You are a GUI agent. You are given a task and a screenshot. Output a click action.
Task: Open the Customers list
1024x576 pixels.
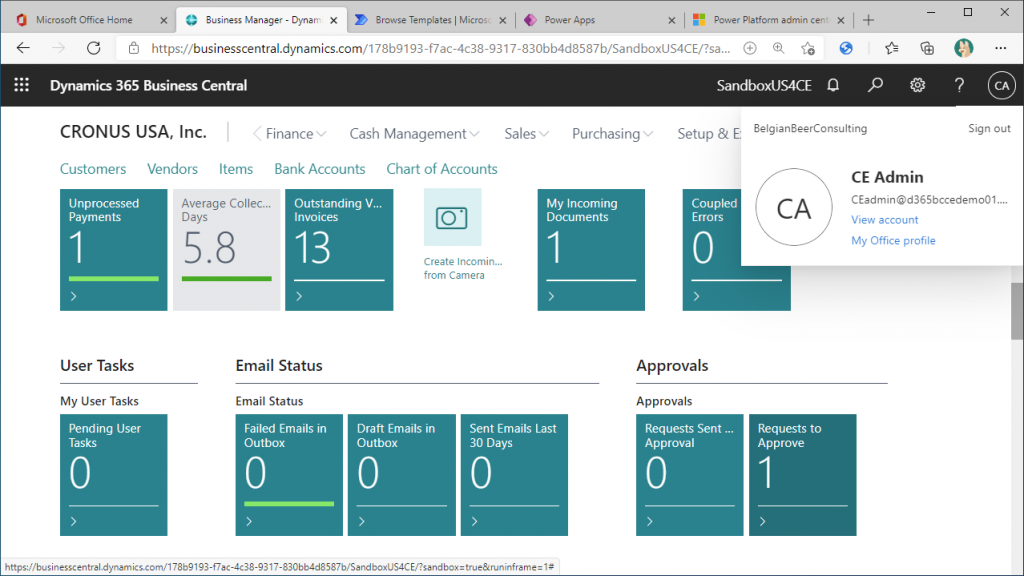[x=93, y=169]
